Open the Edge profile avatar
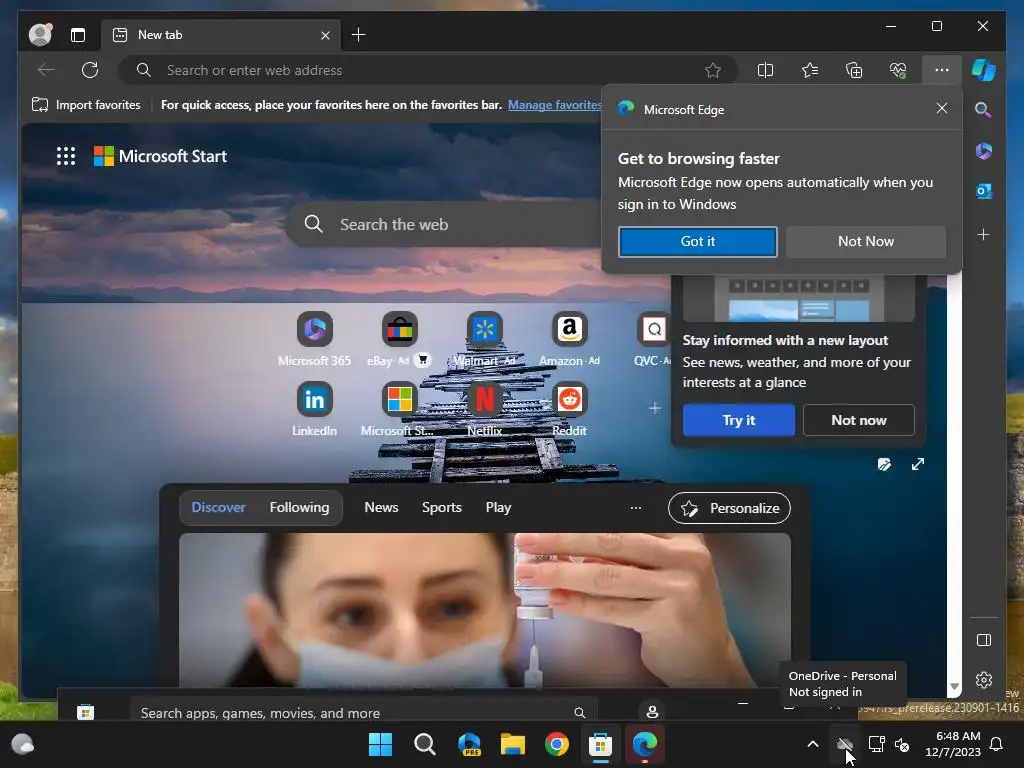 click(x=40, y=35)
